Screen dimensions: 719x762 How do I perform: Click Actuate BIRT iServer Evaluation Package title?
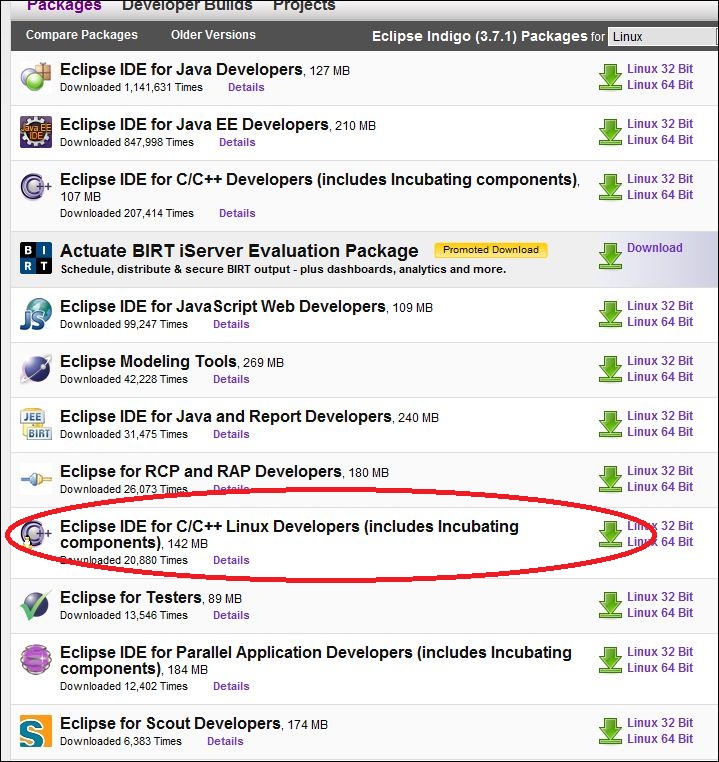click(239, 251)
